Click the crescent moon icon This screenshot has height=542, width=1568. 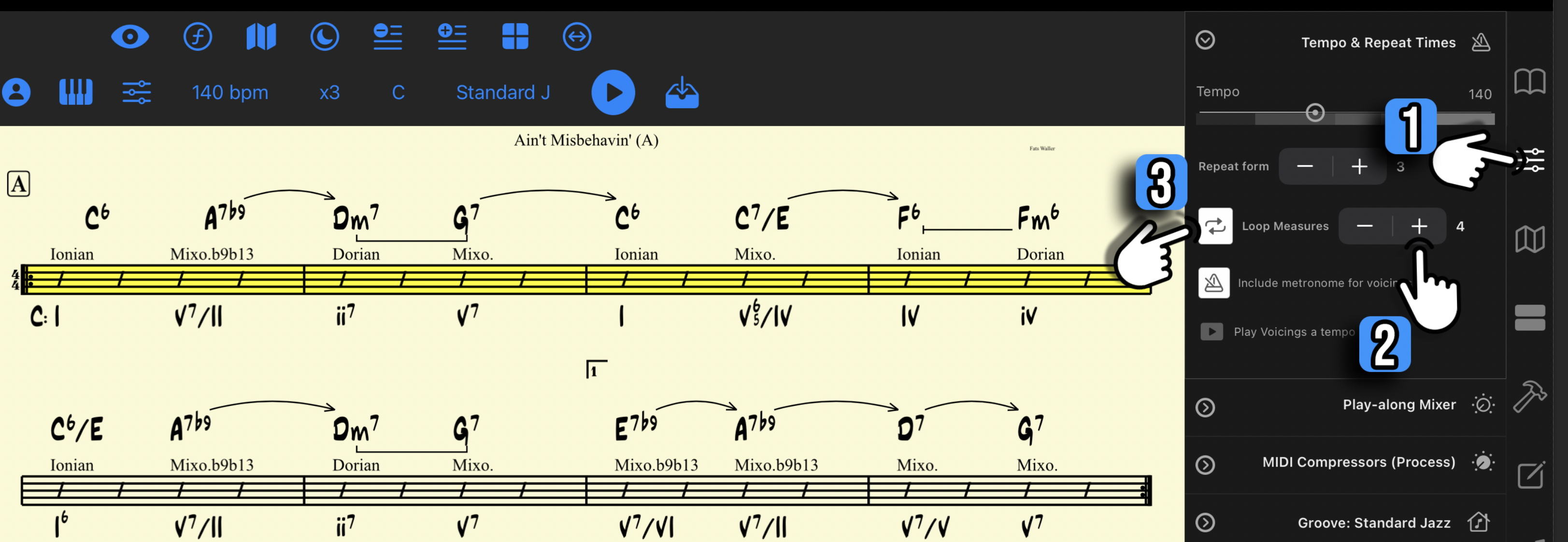coord(325,37)
